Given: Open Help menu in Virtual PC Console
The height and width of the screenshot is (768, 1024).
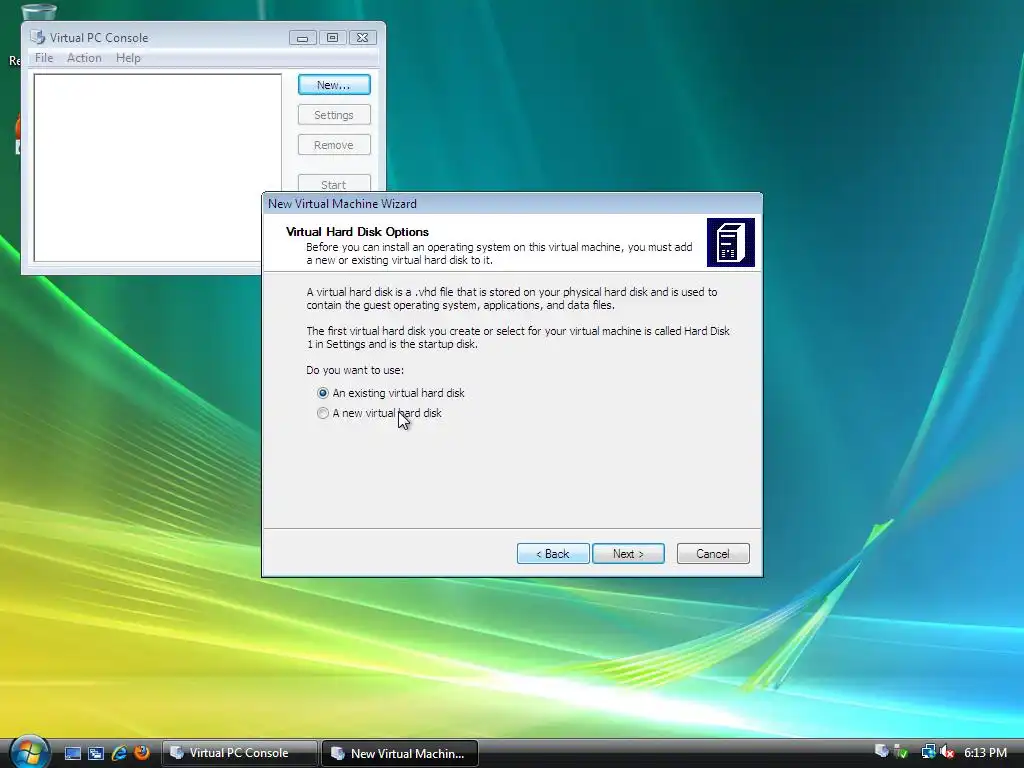Looking at the screenshot, I should point(128,58).
